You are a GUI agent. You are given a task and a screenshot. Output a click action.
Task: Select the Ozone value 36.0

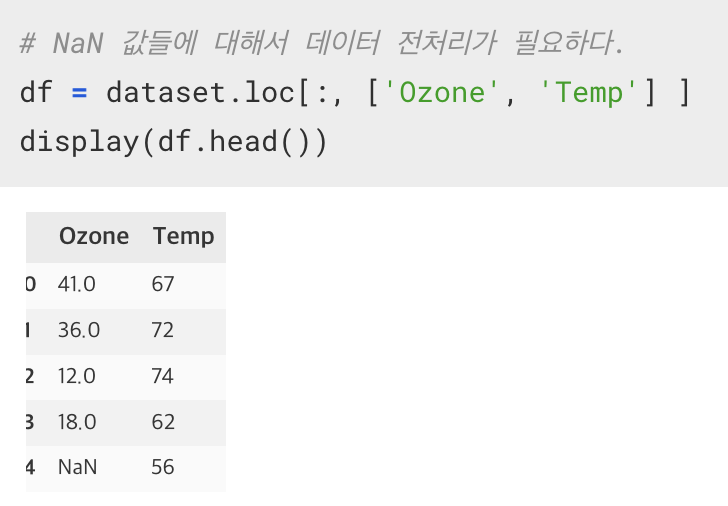point(79,330)
